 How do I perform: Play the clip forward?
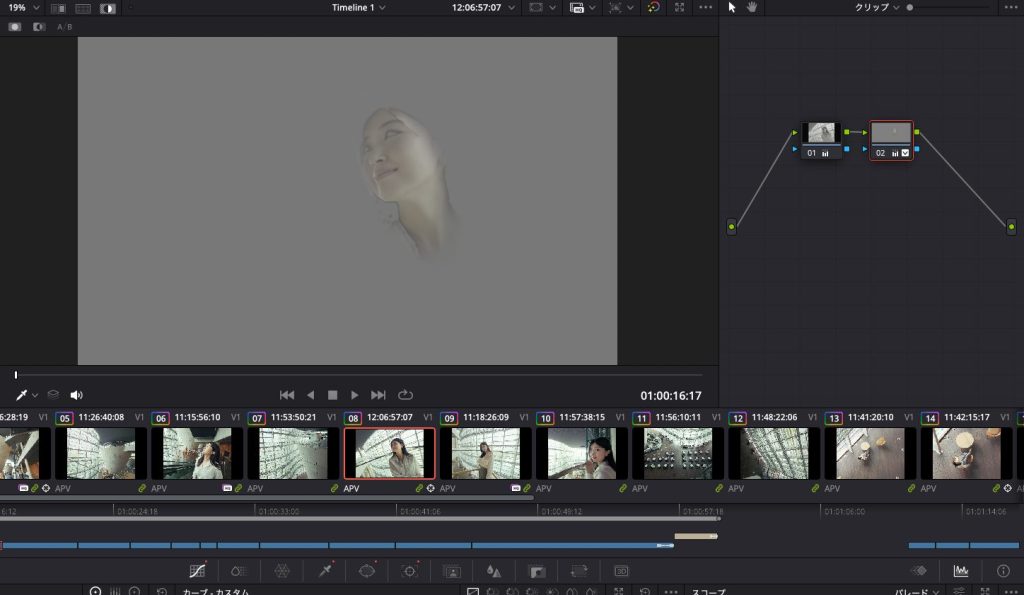click(354, 395)
